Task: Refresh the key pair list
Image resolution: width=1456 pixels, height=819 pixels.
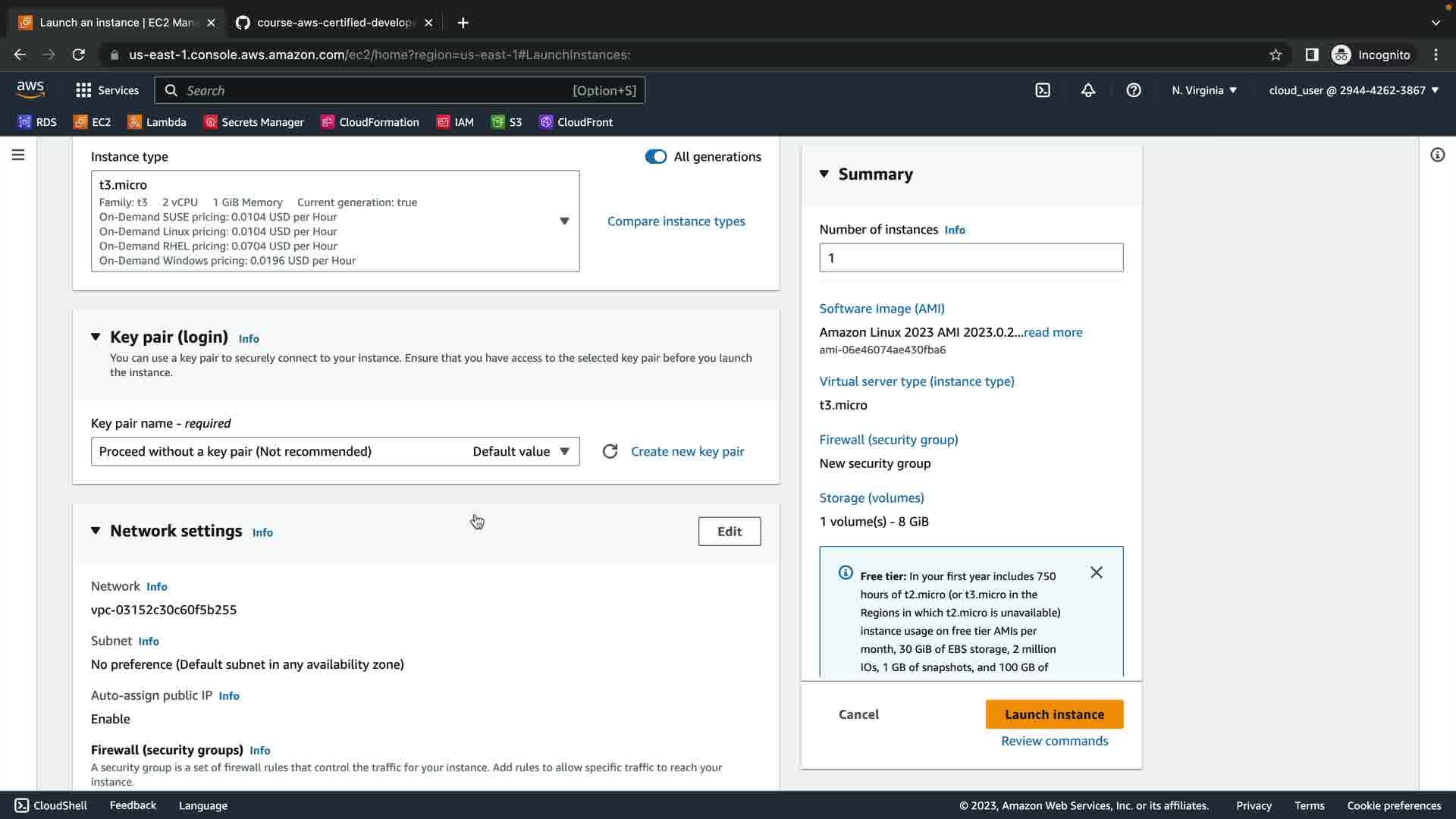Action: tap(610, 451)
